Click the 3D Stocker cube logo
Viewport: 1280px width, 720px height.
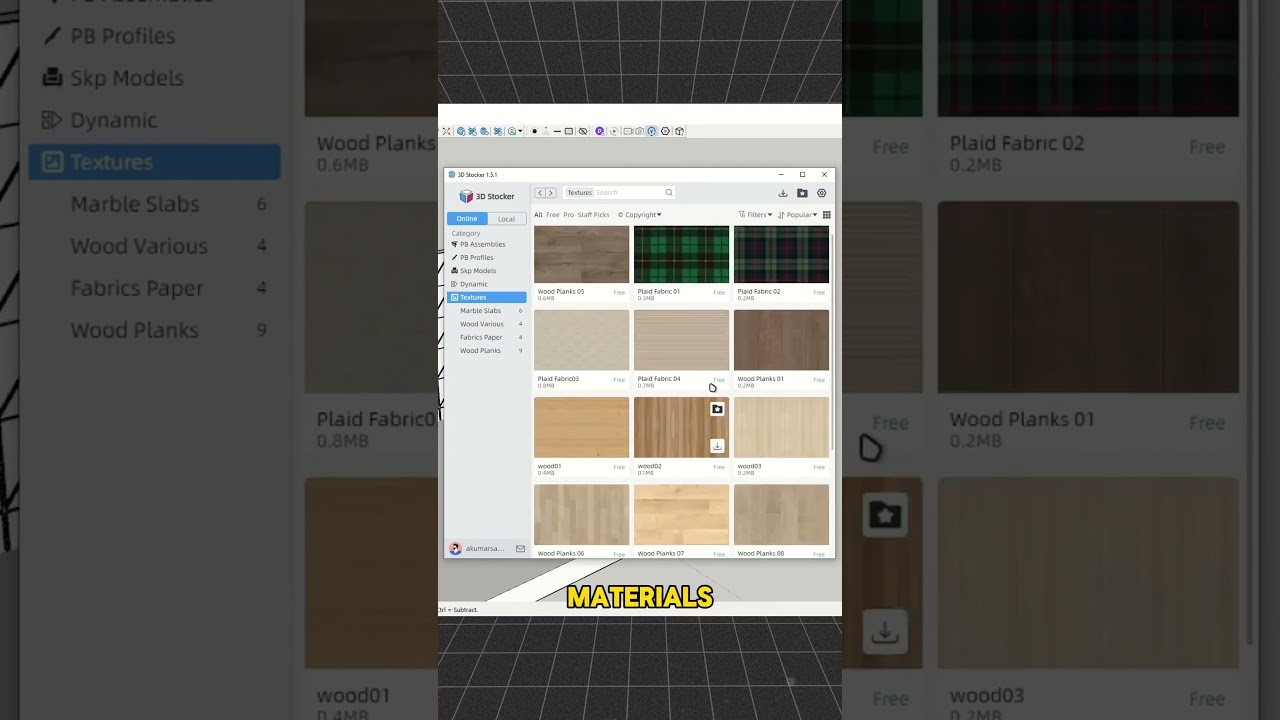point(466,196)
